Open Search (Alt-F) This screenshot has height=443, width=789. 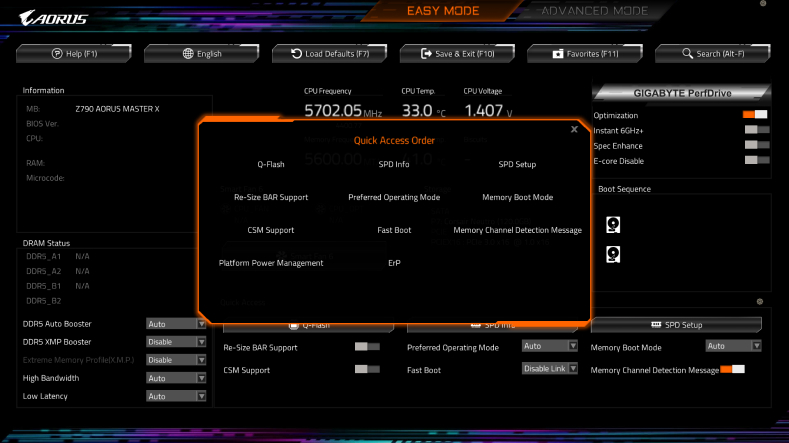tap(713, 53)
